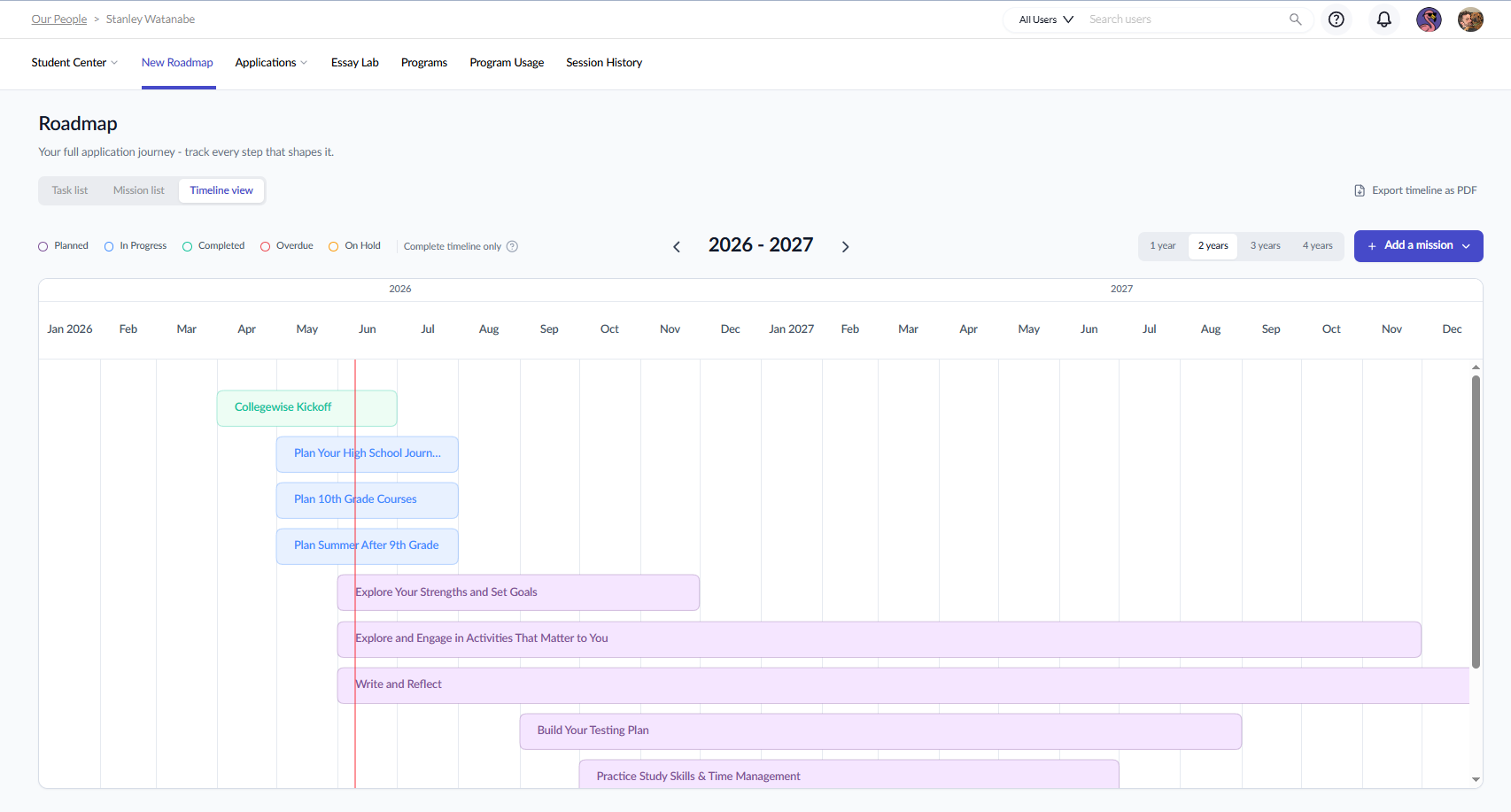Switch to Task list view
This screenshot has height=812, width=1511.
[x=70, y=190]
